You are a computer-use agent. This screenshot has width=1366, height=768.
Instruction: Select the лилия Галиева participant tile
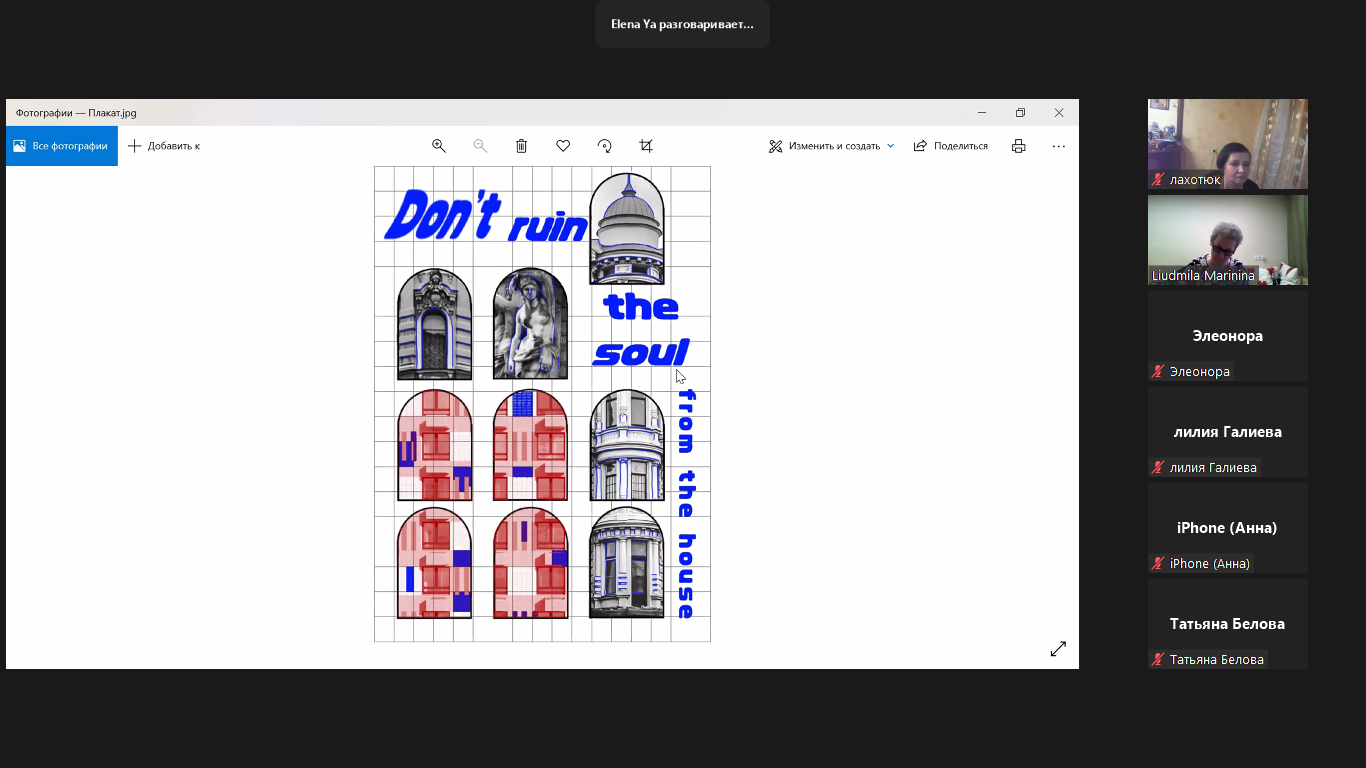(x=1228, y=432)
